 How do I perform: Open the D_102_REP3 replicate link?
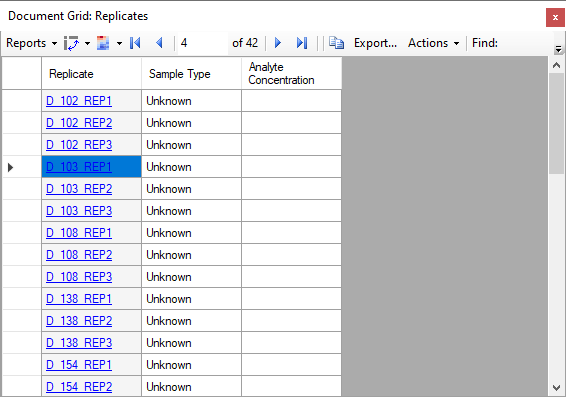tap(79, 145)
